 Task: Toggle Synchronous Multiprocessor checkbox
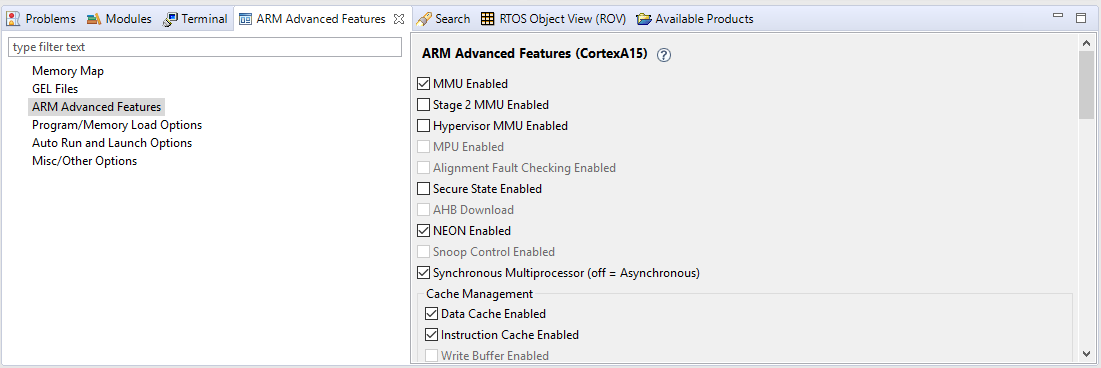coord(423,272)
